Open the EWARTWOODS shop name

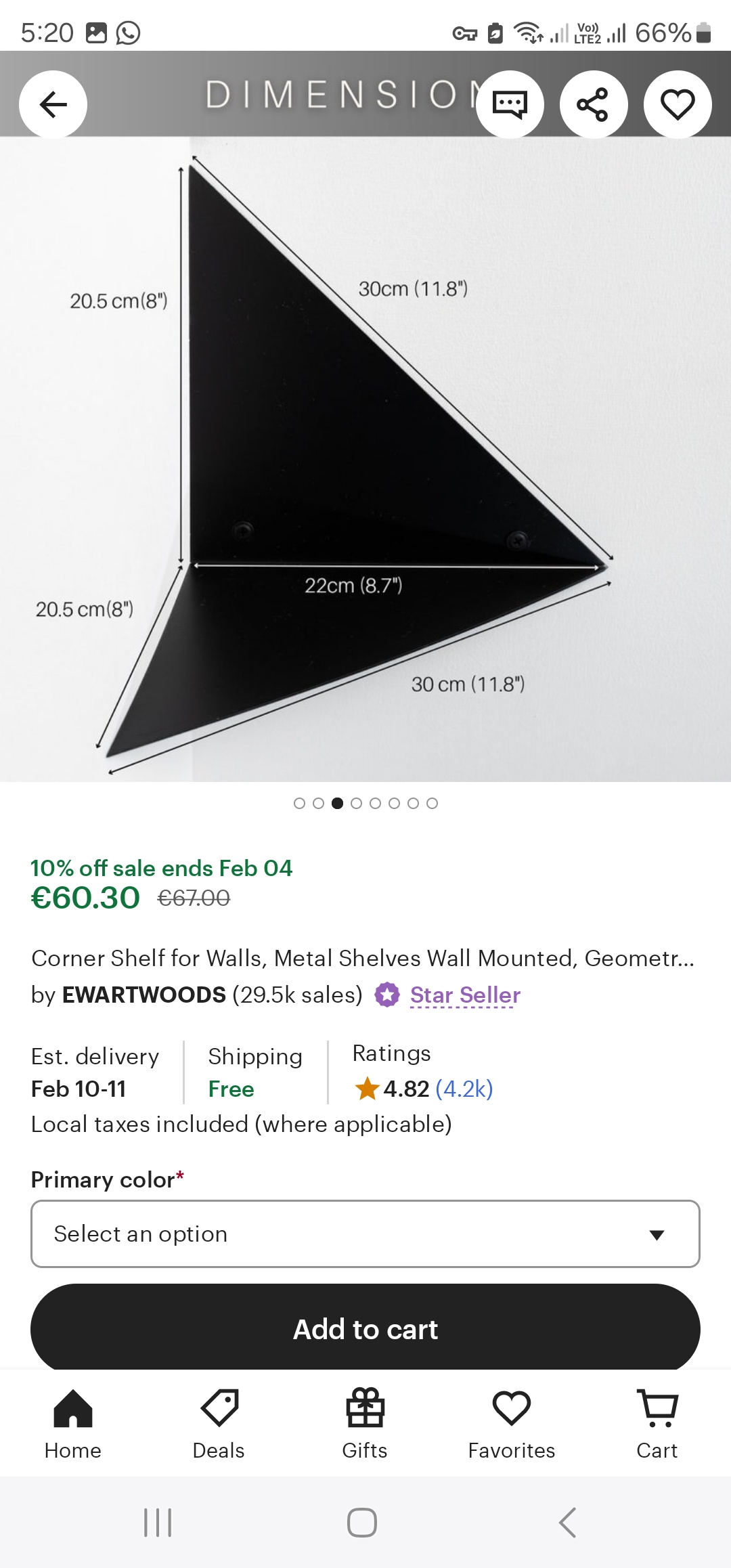[x=143, y=995]
